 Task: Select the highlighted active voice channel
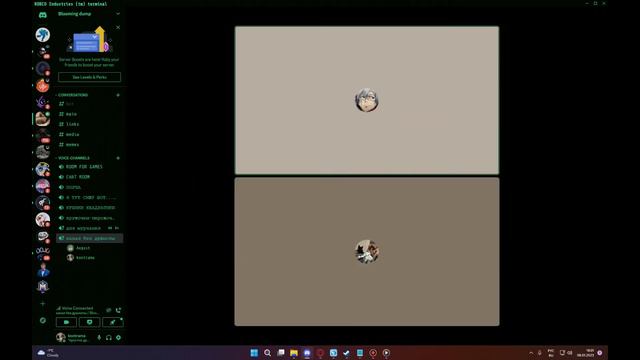[89, 238]
